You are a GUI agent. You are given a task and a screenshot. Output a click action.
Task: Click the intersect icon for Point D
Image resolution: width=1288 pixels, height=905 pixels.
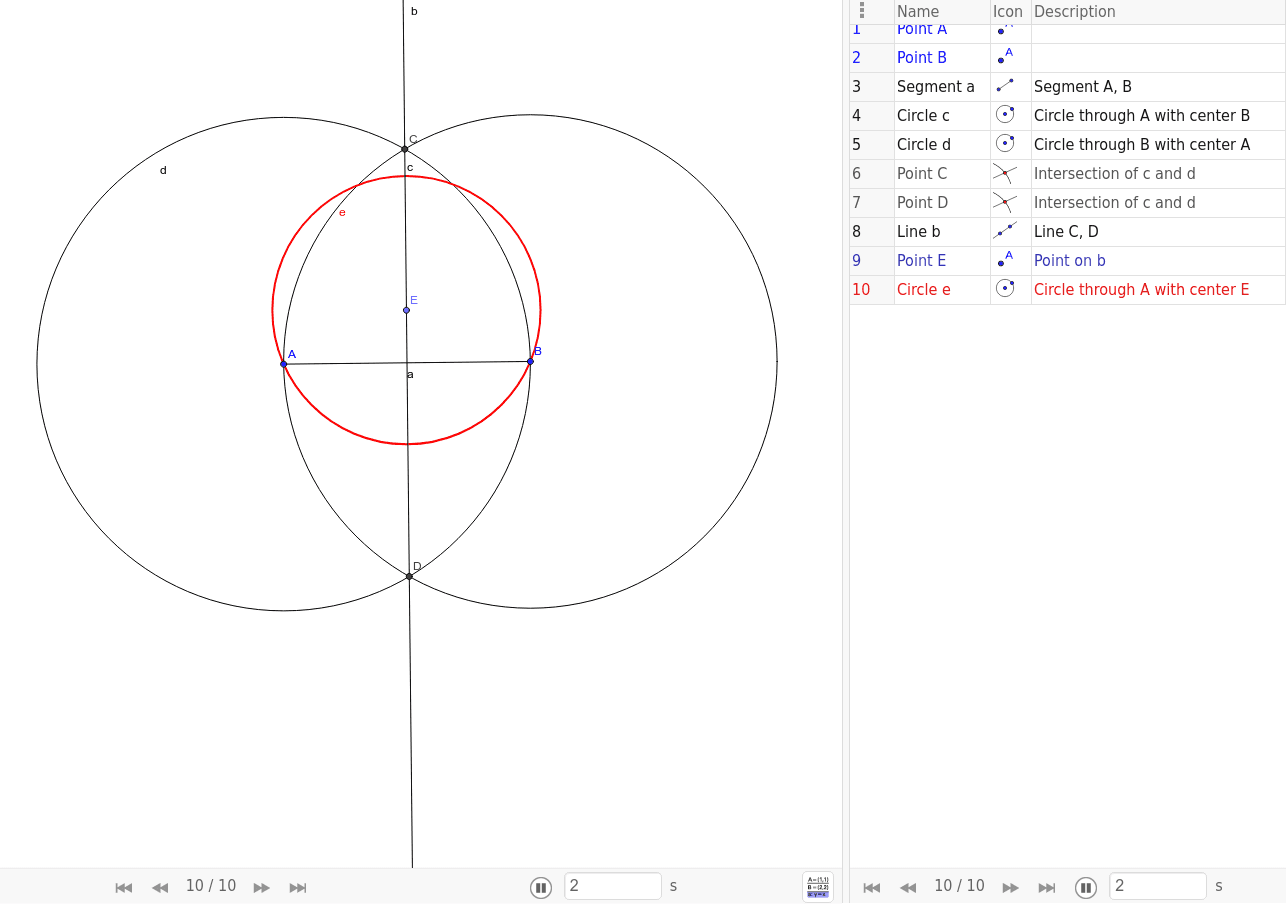click(1005, 202)
